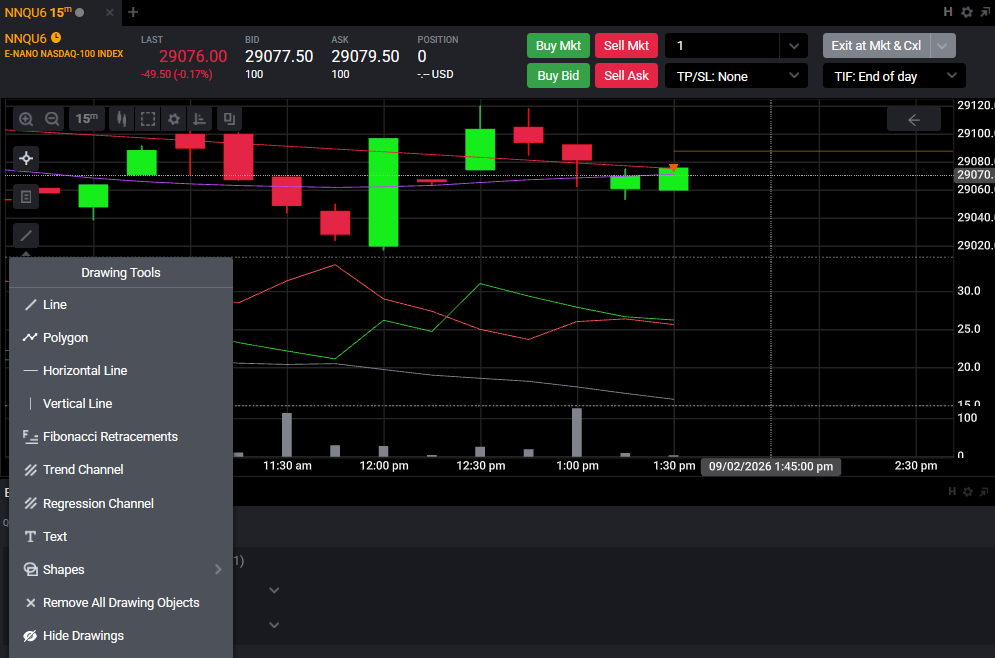Select Fibonacci Retracements tool

121,437
